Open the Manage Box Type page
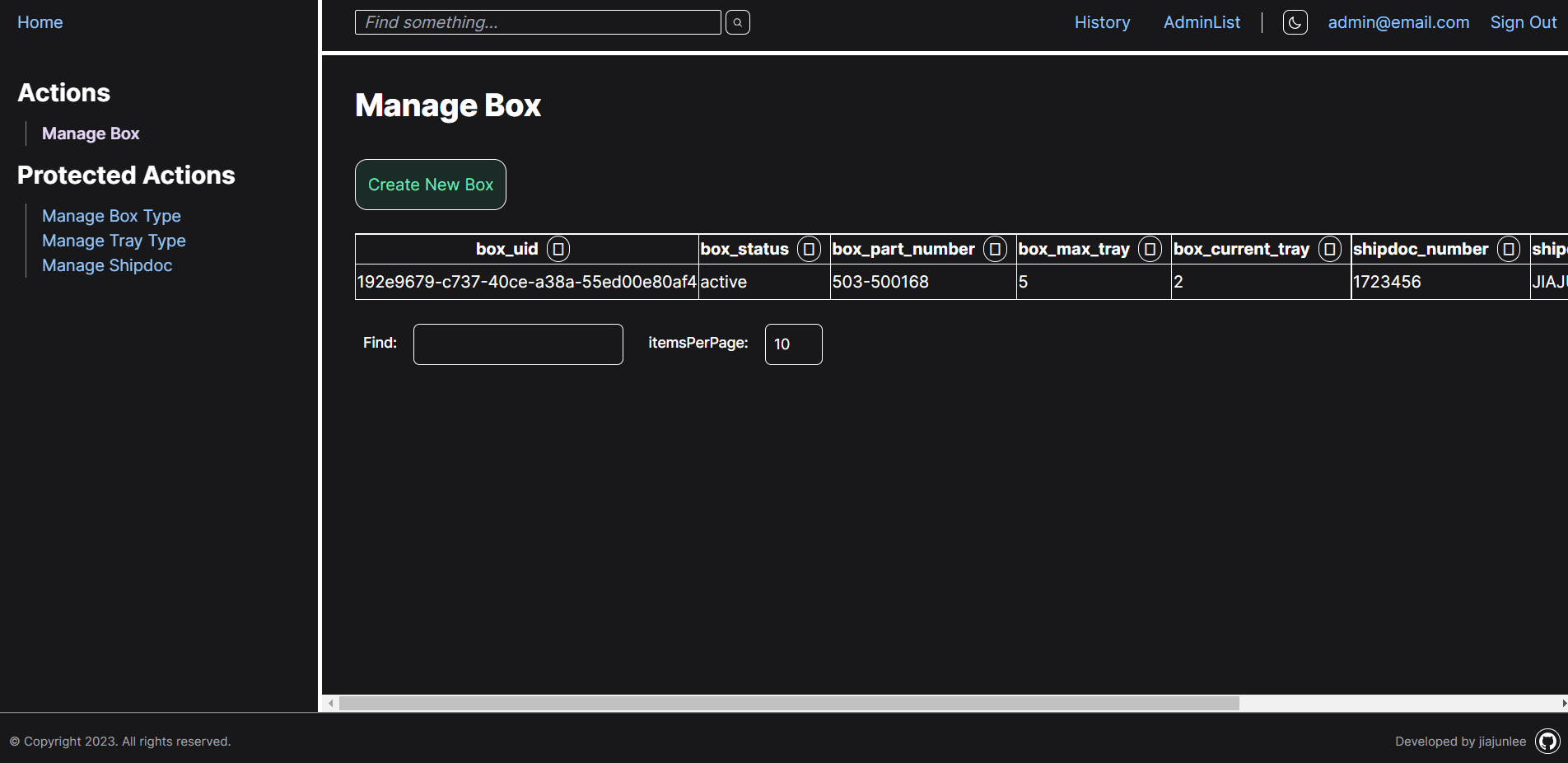 coord(111,215)
